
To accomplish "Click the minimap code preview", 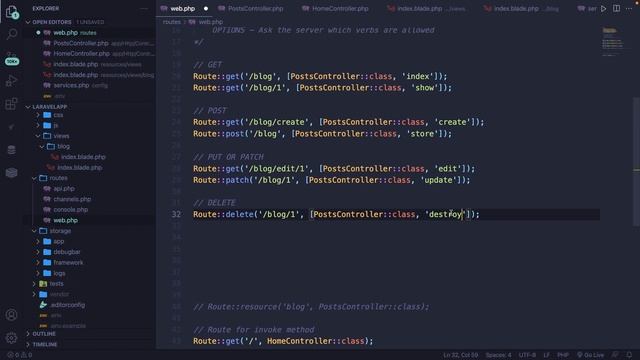I will pyautogui.click(x=612, y=41).
